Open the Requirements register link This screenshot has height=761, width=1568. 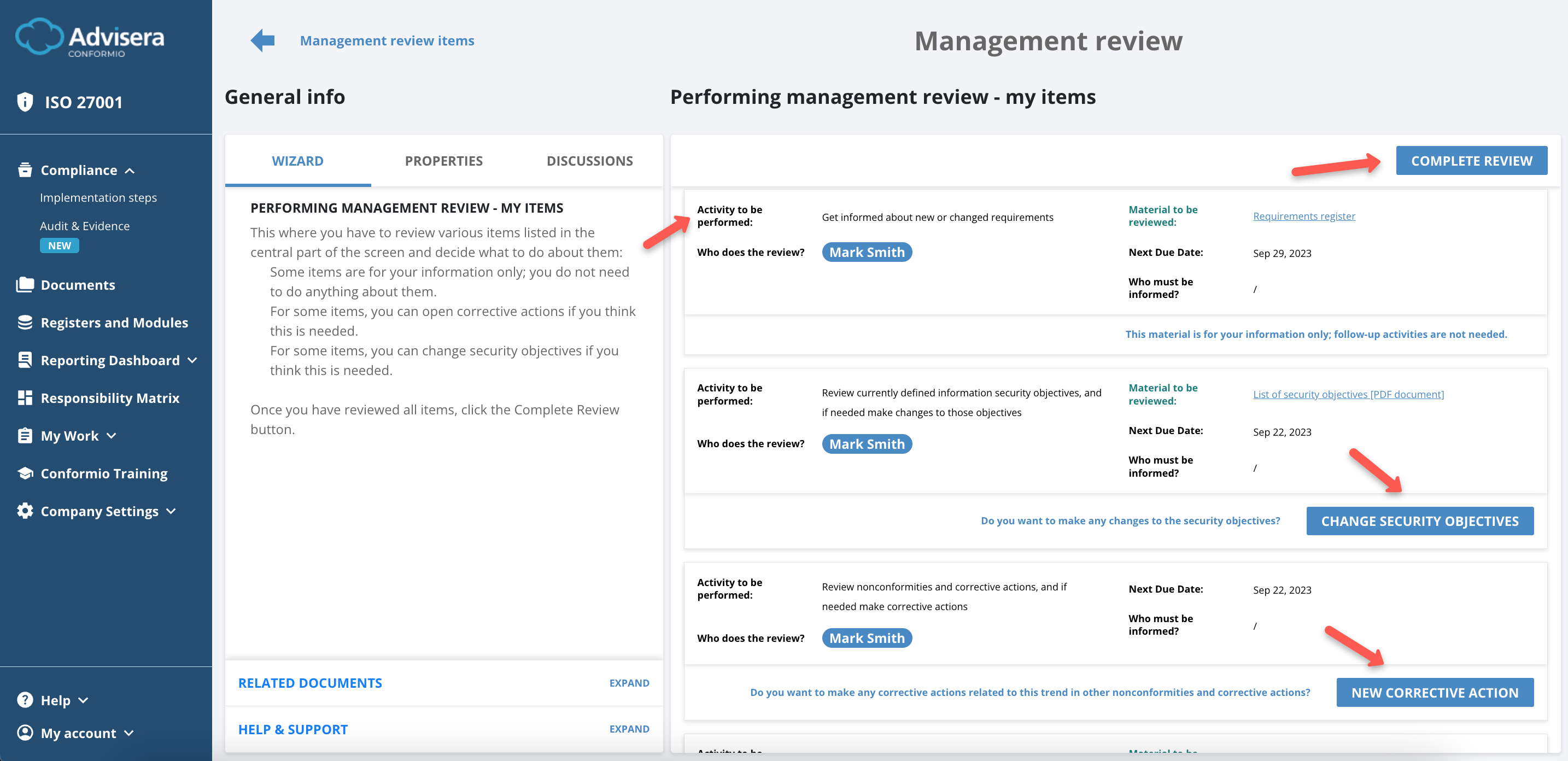point(1304,215)
